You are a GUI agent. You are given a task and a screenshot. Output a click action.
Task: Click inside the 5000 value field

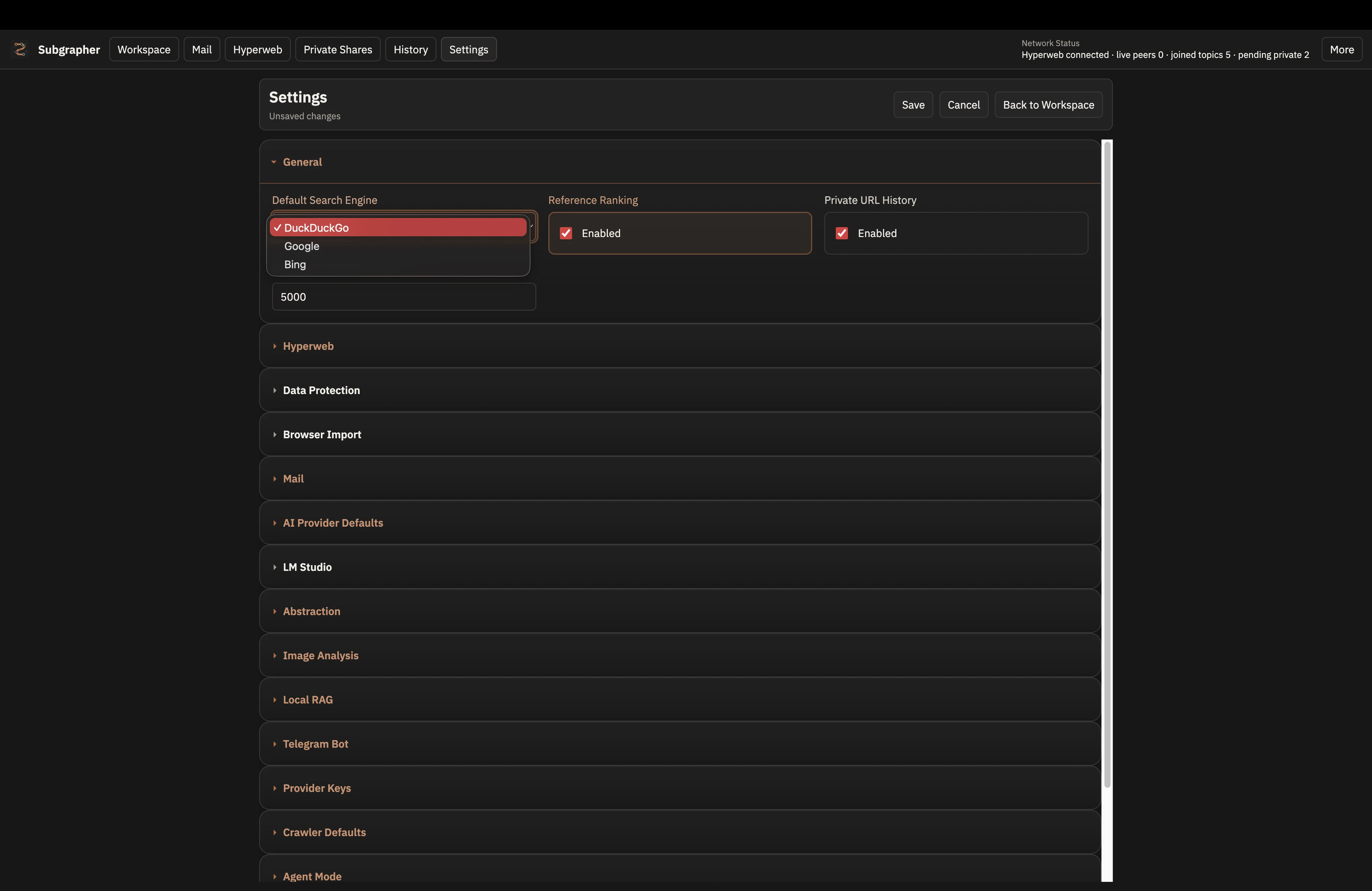coord(404,297)
